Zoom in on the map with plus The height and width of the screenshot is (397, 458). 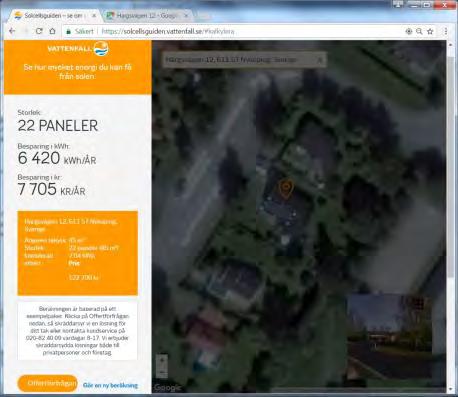click(162, 360)
